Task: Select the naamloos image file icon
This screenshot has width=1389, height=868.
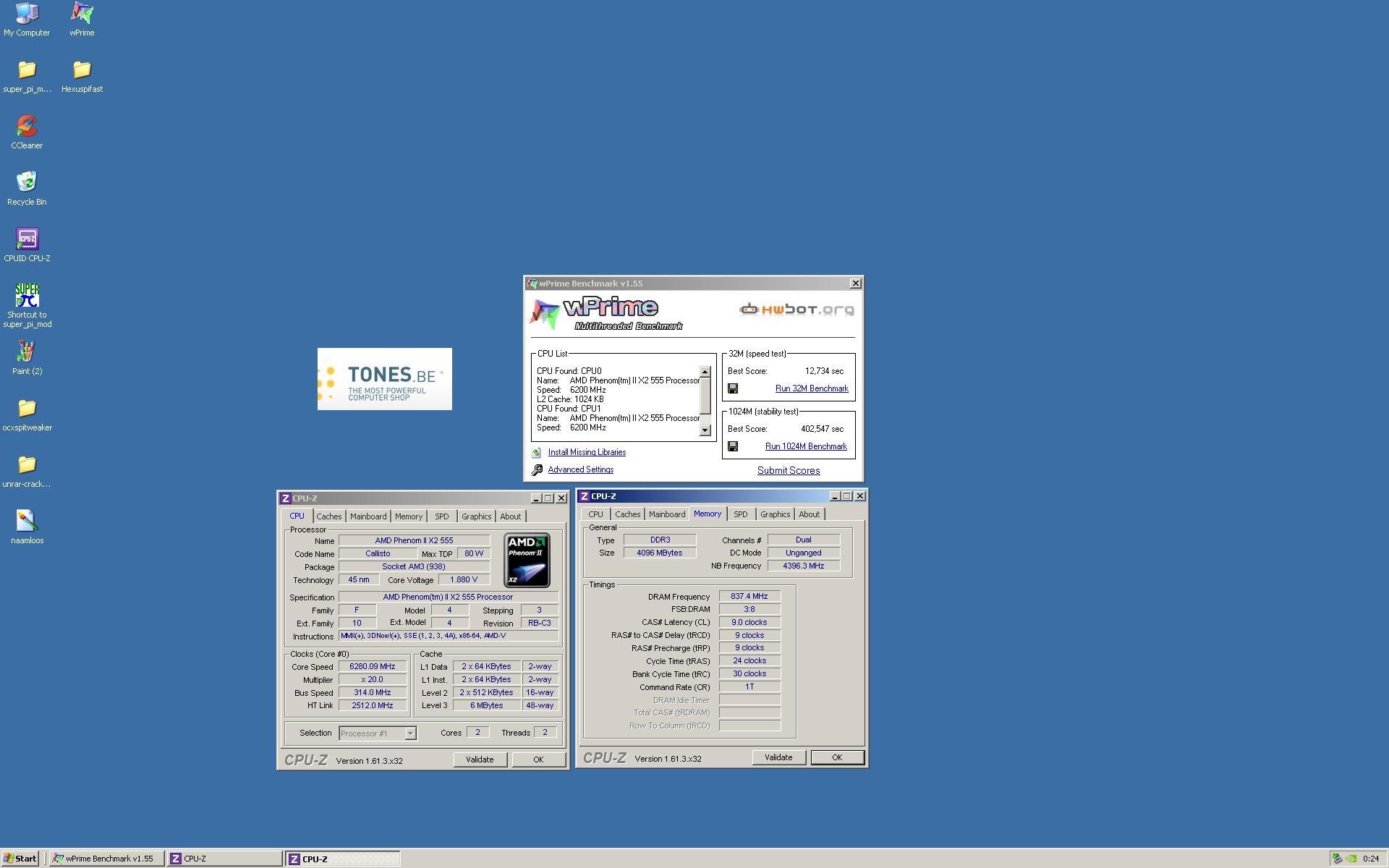Action: point(27,527)
